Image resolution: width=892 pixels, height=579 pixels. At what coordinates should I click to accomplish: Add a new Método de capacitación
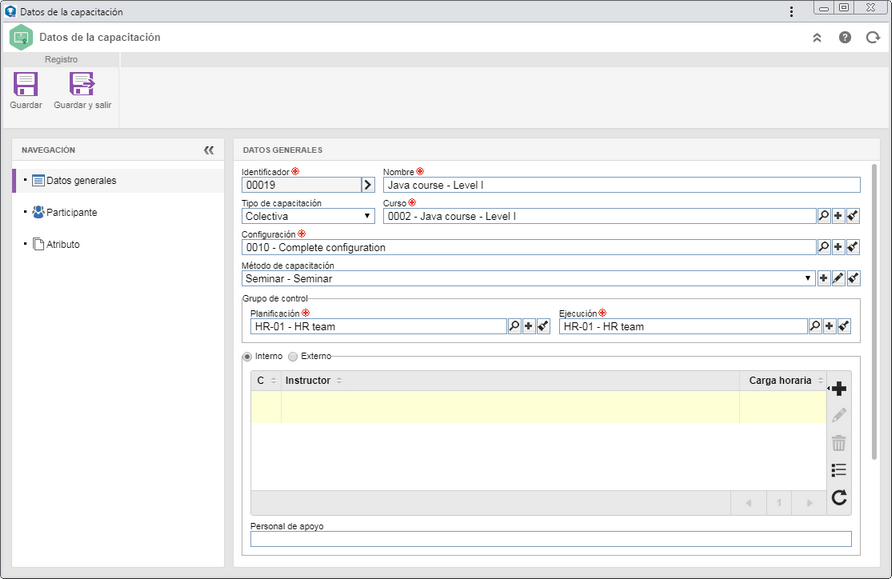[x=823, y=279]
